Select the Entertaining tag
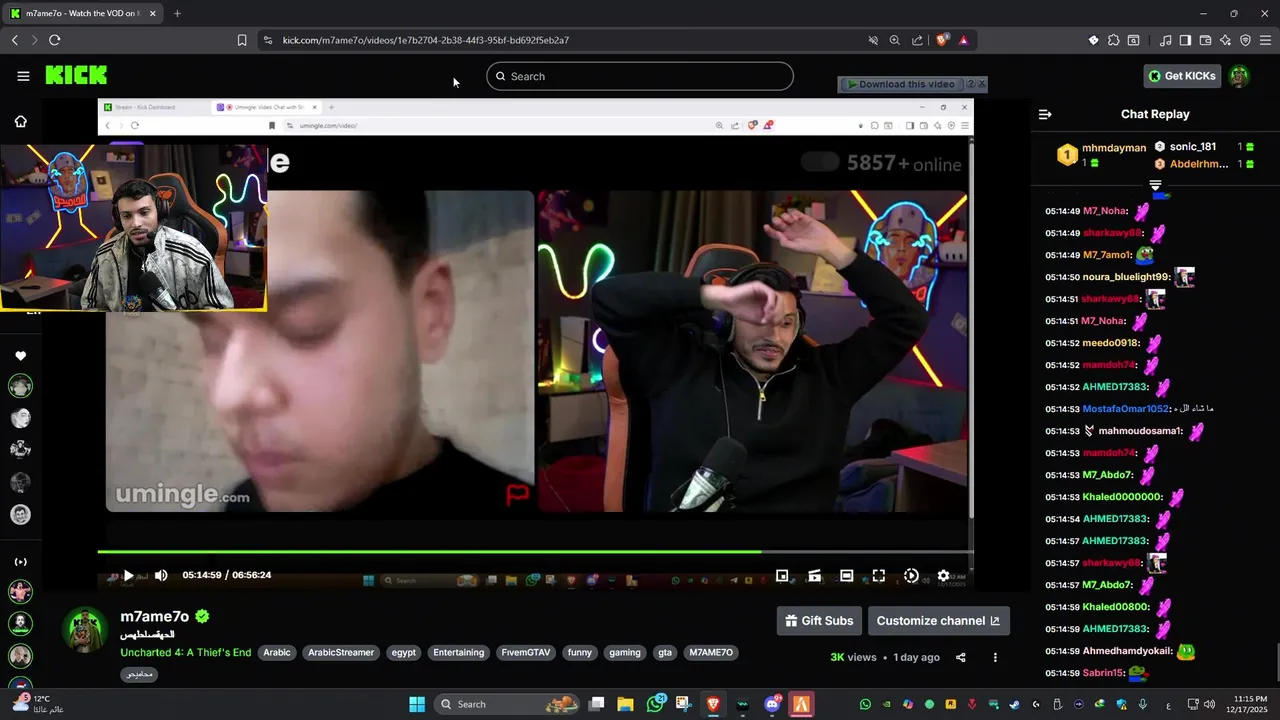Viewport: 1280px width, 720px height. (x=459, y=653)
